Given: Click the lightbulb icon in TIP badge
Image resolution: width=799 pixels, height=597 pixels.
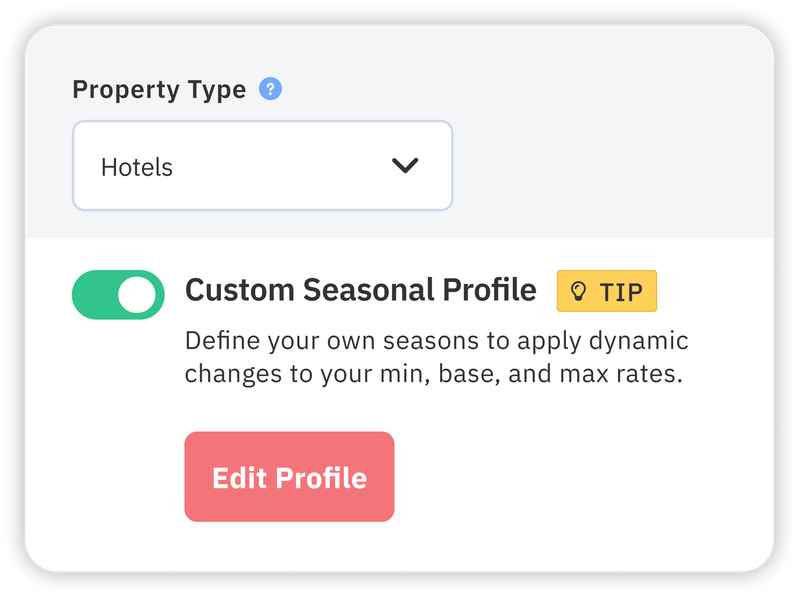Looking at the screenshot, I should [578, 291].
